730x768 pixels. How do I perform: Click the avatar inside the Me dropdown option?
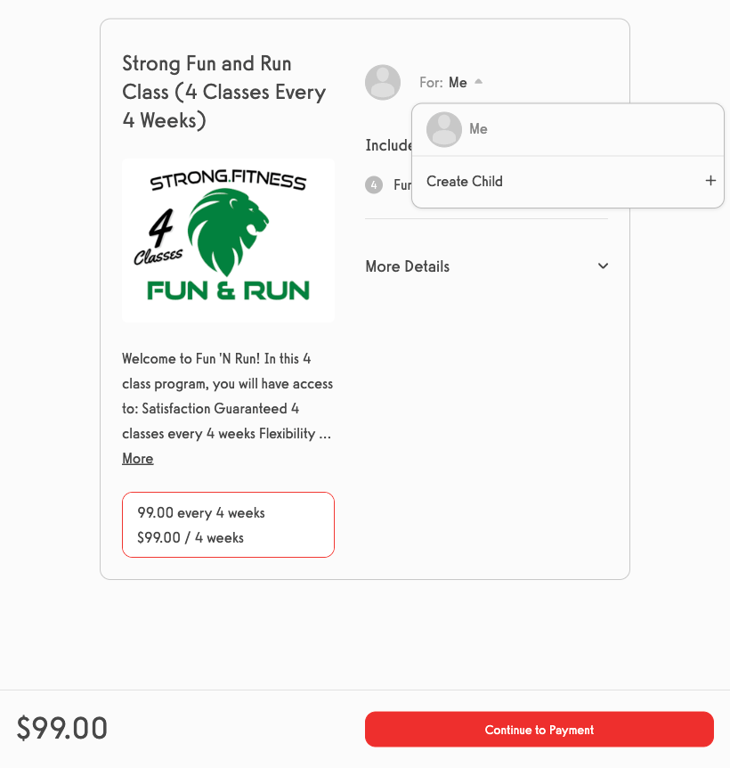pyautogui.click(x=444, y=129)
